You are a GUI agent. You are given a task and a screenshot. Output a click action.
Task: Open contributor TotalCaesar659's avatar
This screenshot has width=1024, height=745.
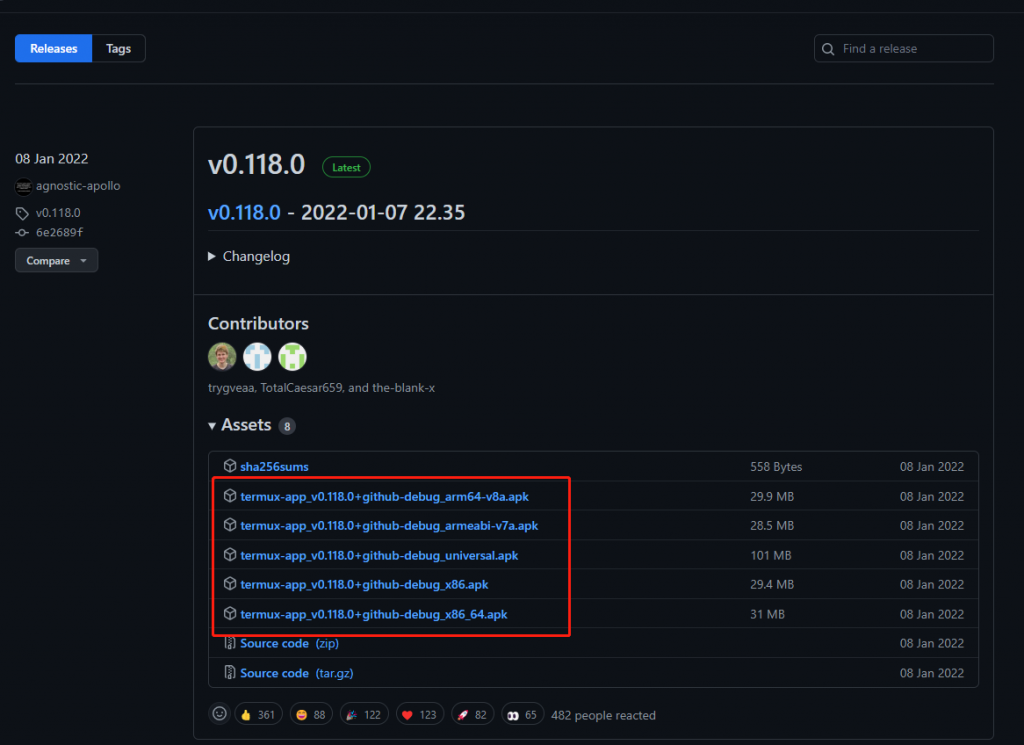point(257,357)
